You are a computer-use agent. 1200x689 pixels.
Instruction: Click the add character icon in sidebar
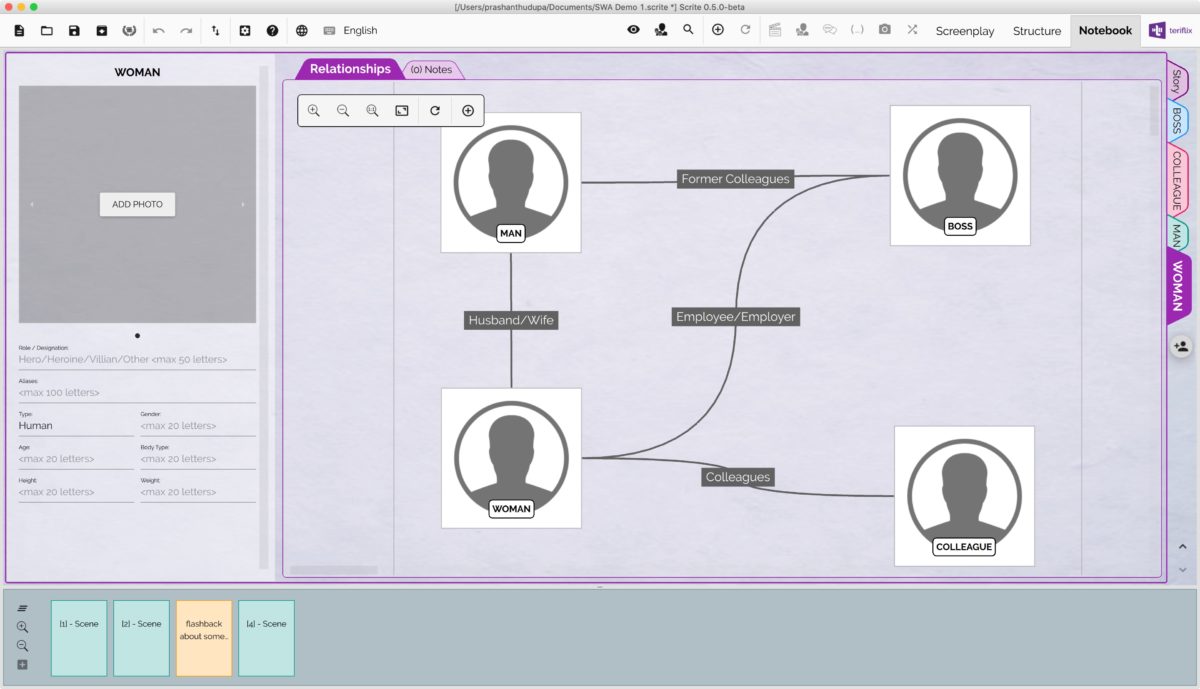[x=1180, y=346]
